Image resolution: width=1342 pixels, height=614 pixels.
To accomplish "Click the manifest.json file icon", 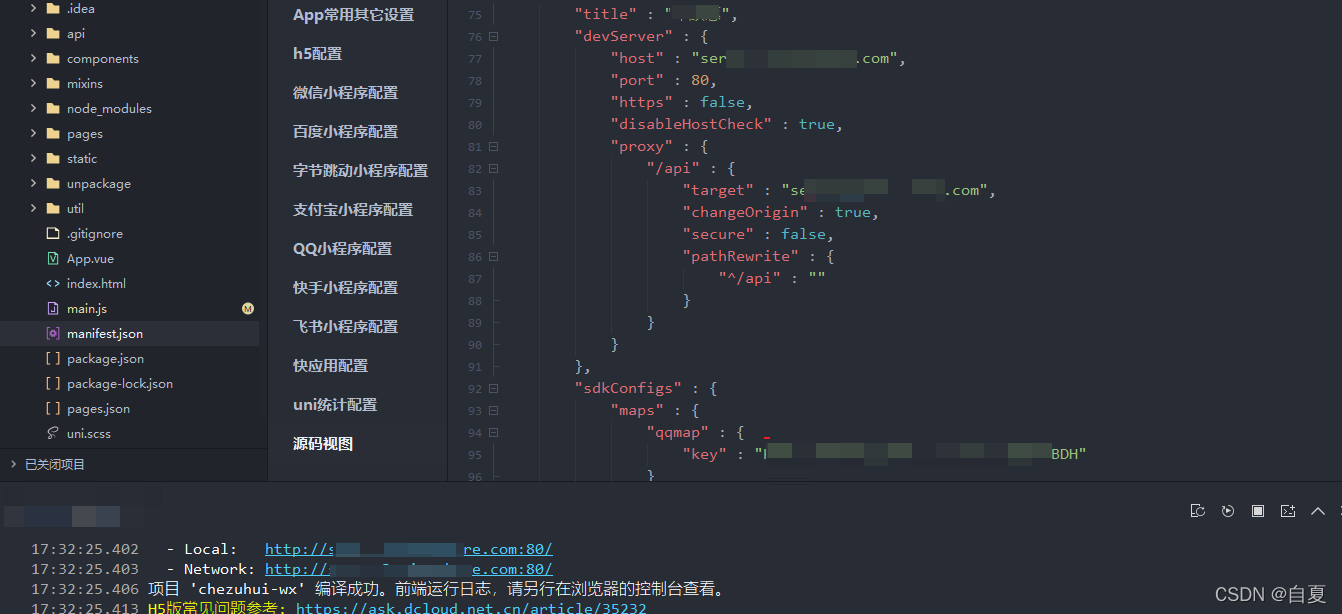I will [53, 334].
